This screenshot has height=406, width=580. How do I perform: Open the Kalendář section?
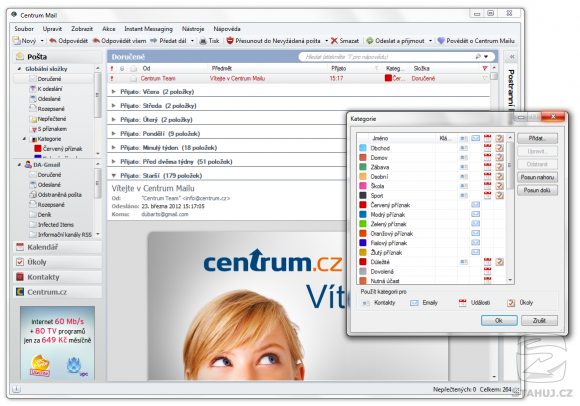coord(57,247)
